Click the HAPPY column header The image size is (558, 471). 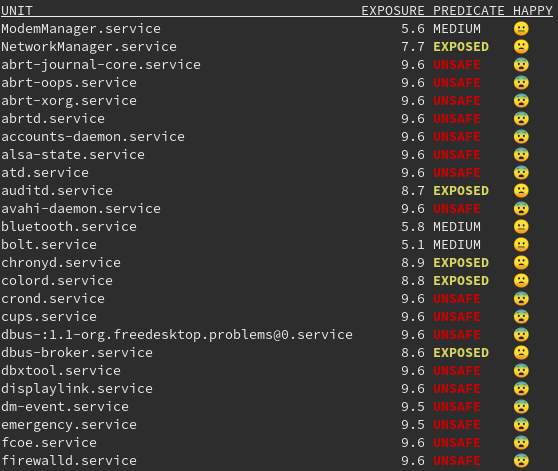coord(533,11)
